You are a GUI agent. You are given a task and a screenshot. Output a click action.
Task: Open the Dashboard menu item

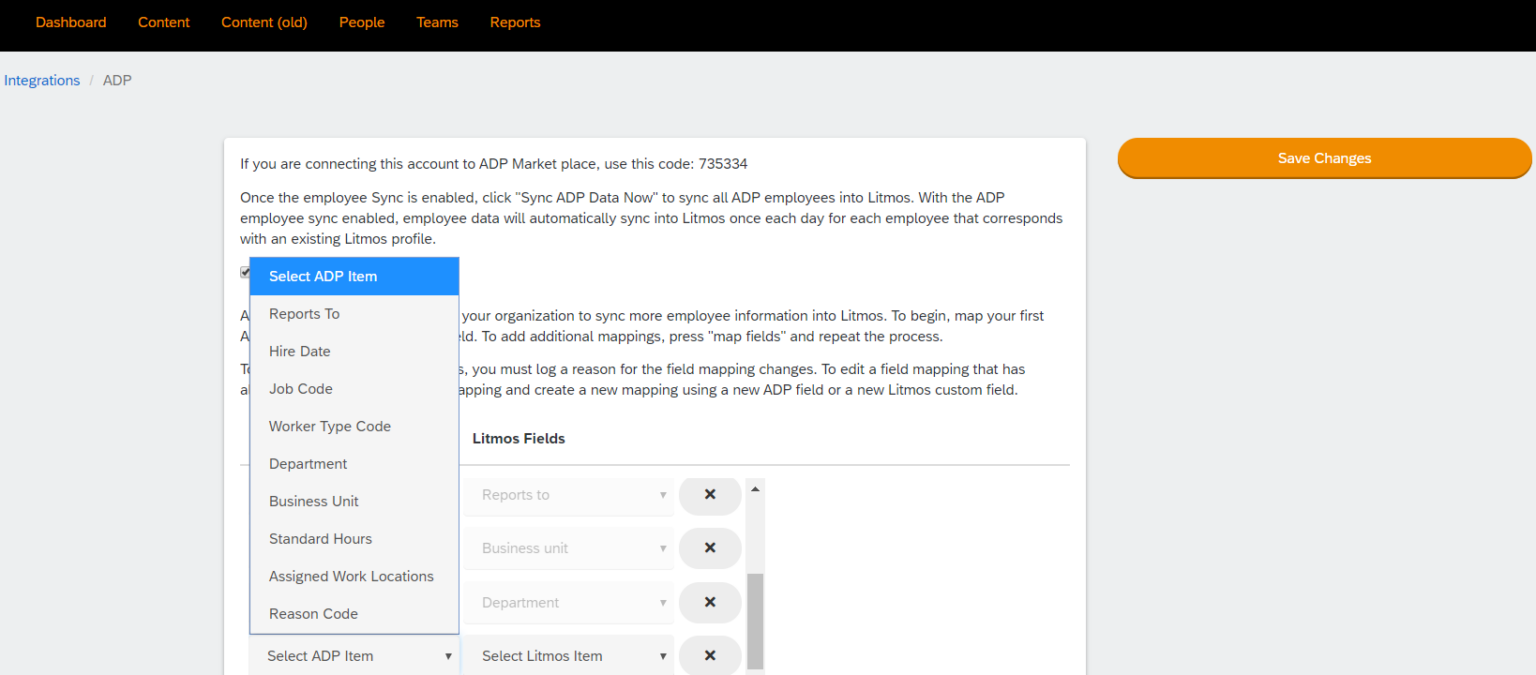point(71,22)
